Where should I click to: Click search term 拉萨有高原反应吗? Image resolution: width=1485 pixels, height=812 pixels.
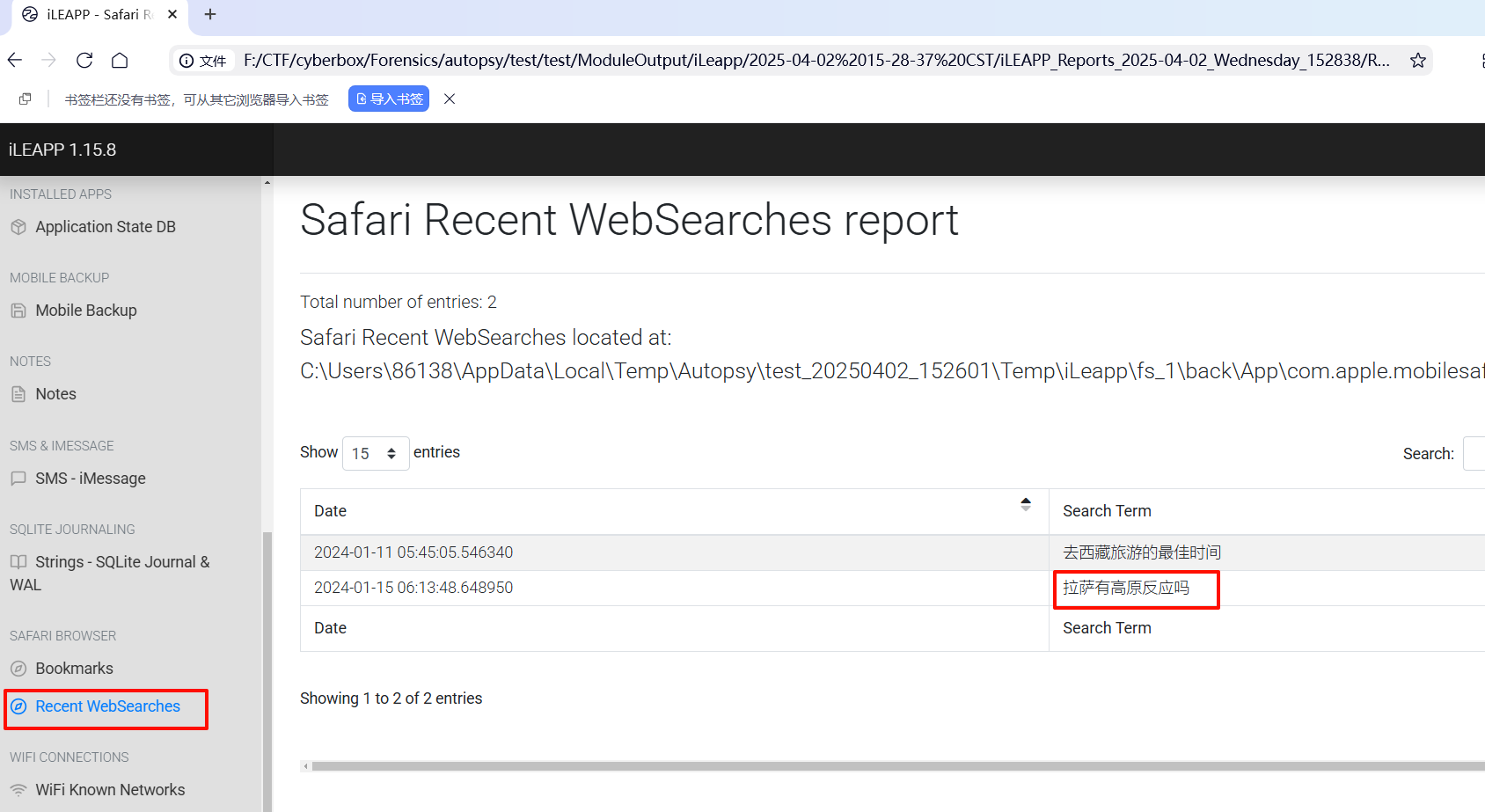(x=1126, y=588)
